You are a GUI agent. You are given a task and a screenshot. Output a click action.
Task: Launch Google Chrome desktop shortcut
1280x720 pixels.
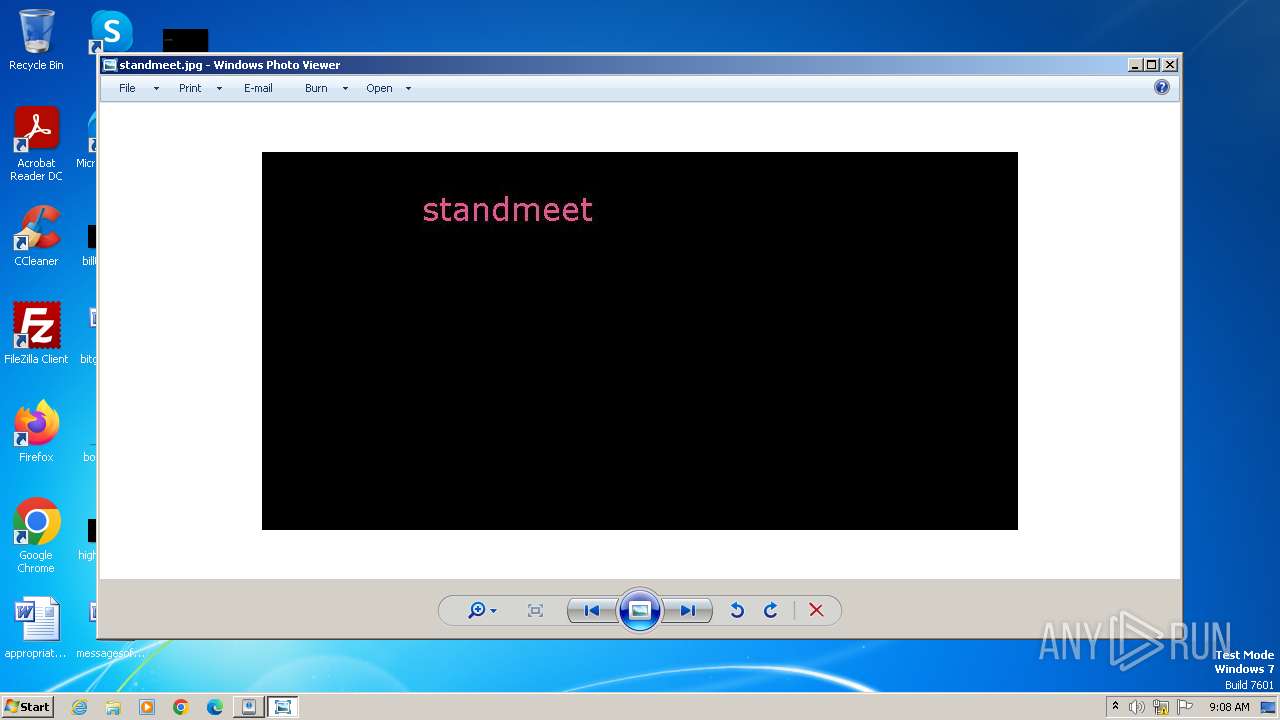(36, 536)
